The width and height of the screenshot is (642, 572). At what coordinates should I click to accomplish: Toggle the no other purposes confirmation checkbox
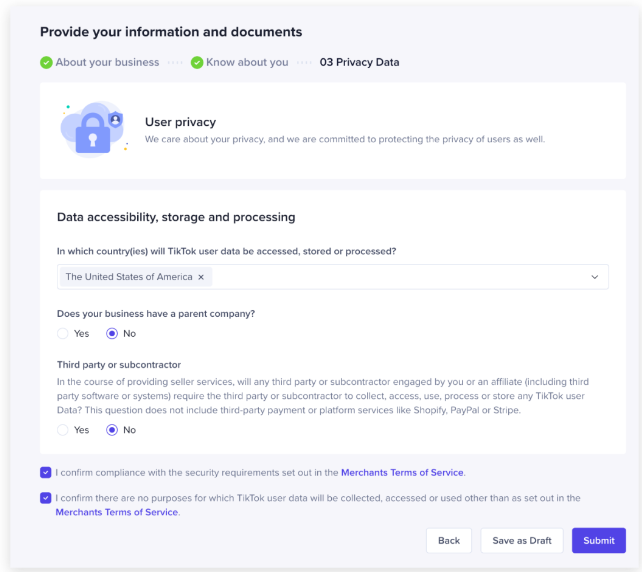(46, 497)
